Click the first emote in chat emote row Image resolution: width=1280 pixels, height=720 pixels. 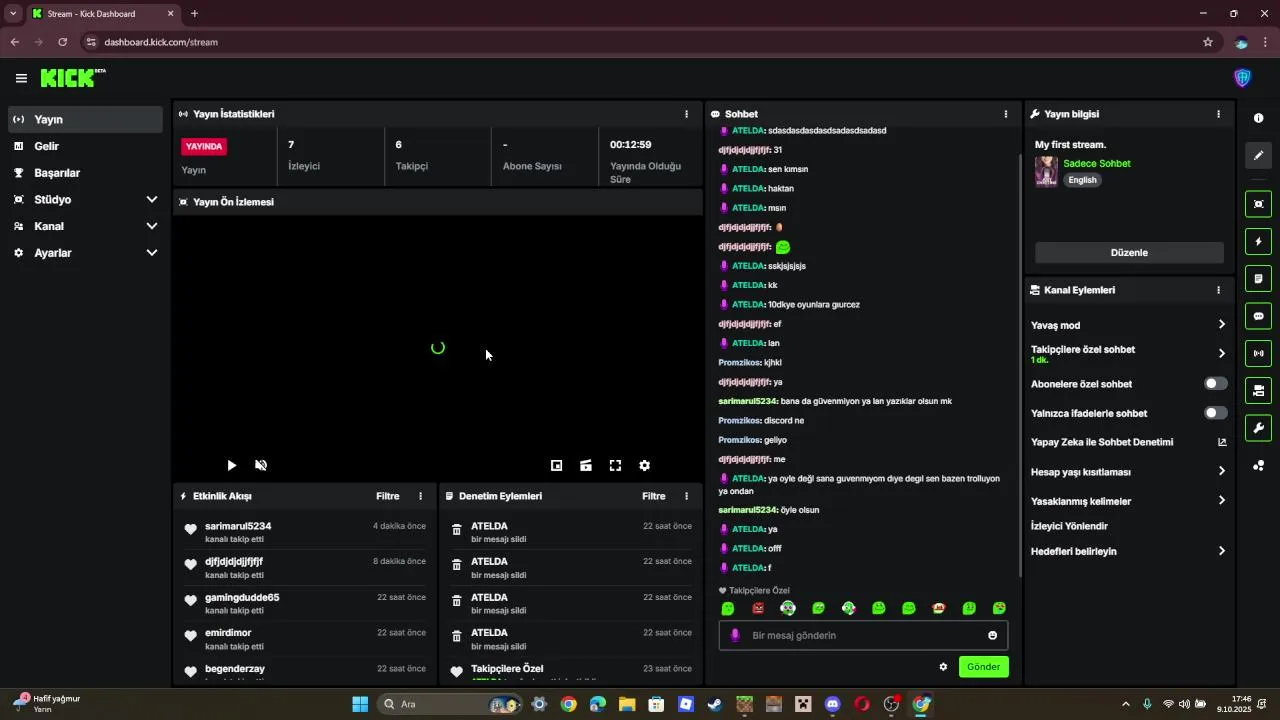[x=728, y=608]
